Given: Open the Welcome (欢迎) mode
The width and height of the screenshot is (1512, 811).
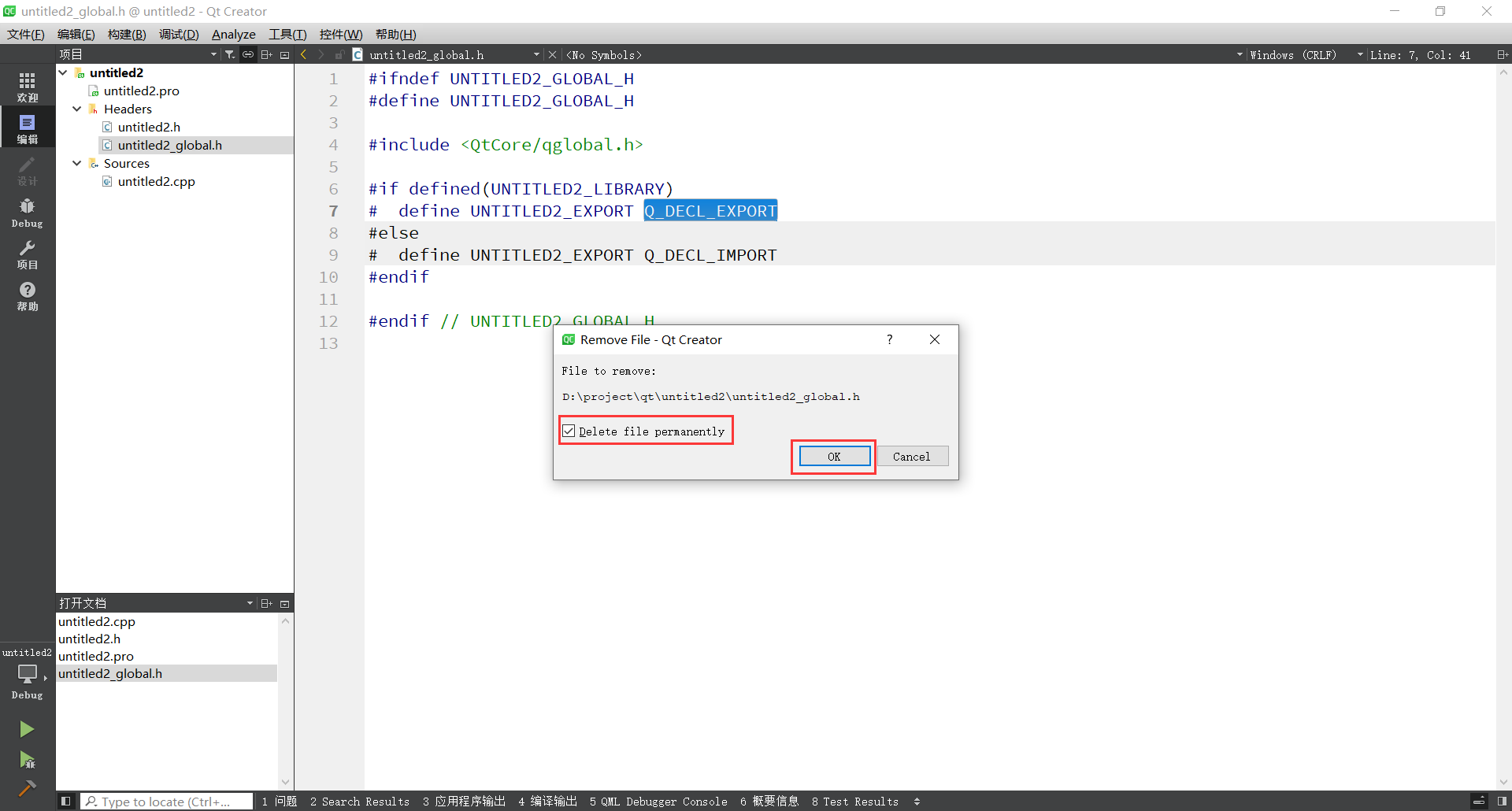Looking at the screenshot, I should (x=28, y=87).
